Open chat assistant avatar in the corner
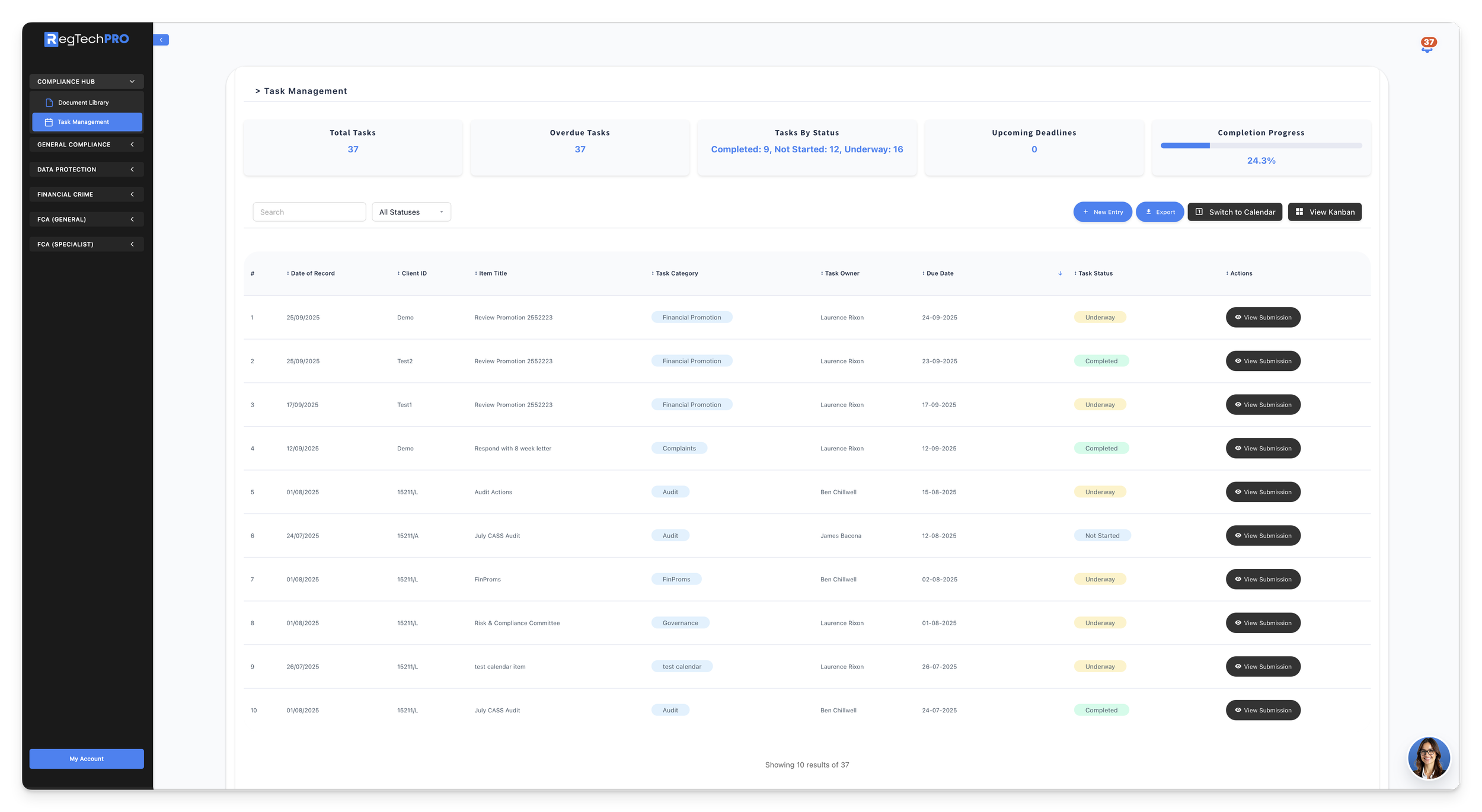 click(x=1428, y=757)
